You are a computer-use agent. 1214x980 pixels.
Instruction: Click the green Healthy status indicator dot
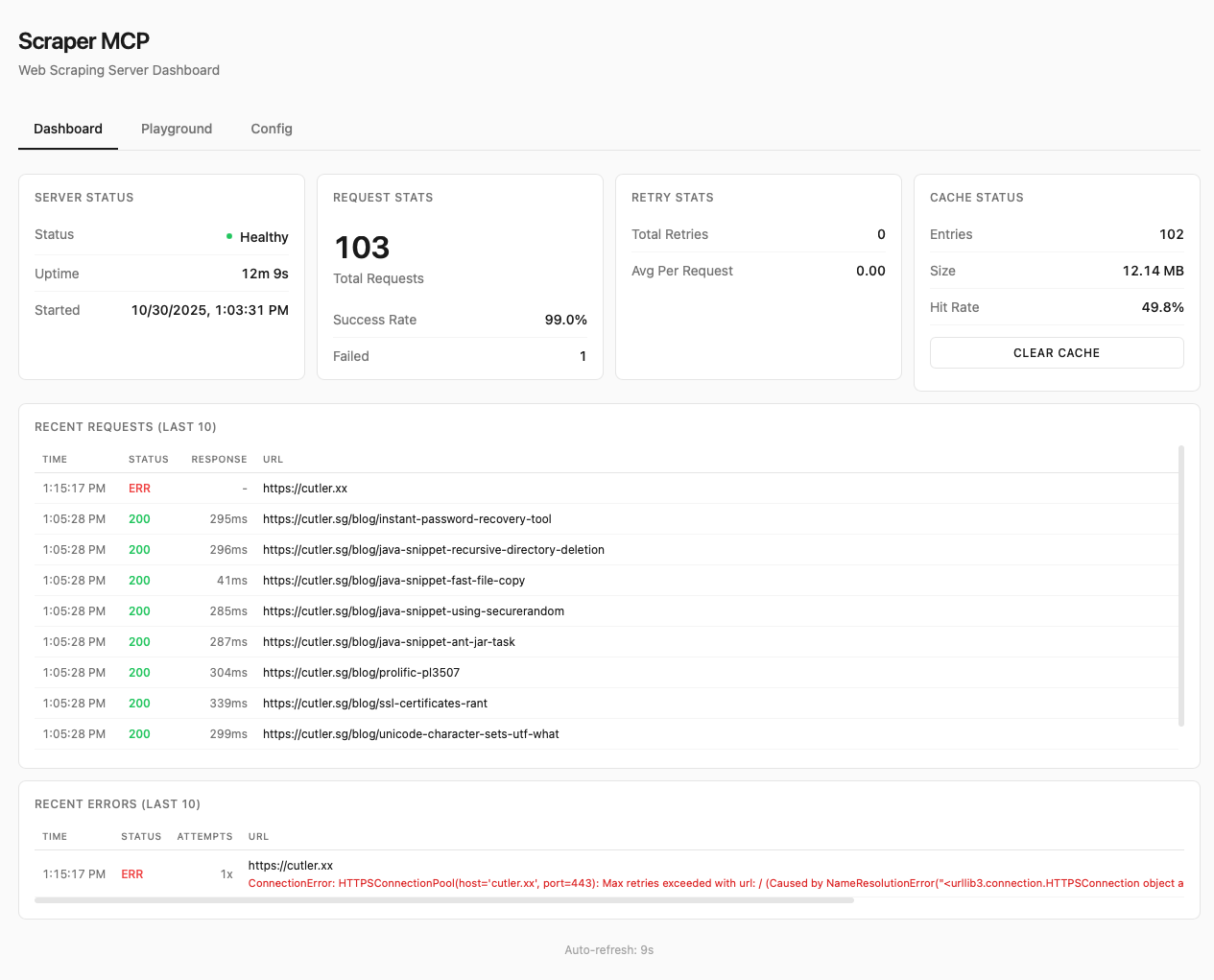[229, 236]
